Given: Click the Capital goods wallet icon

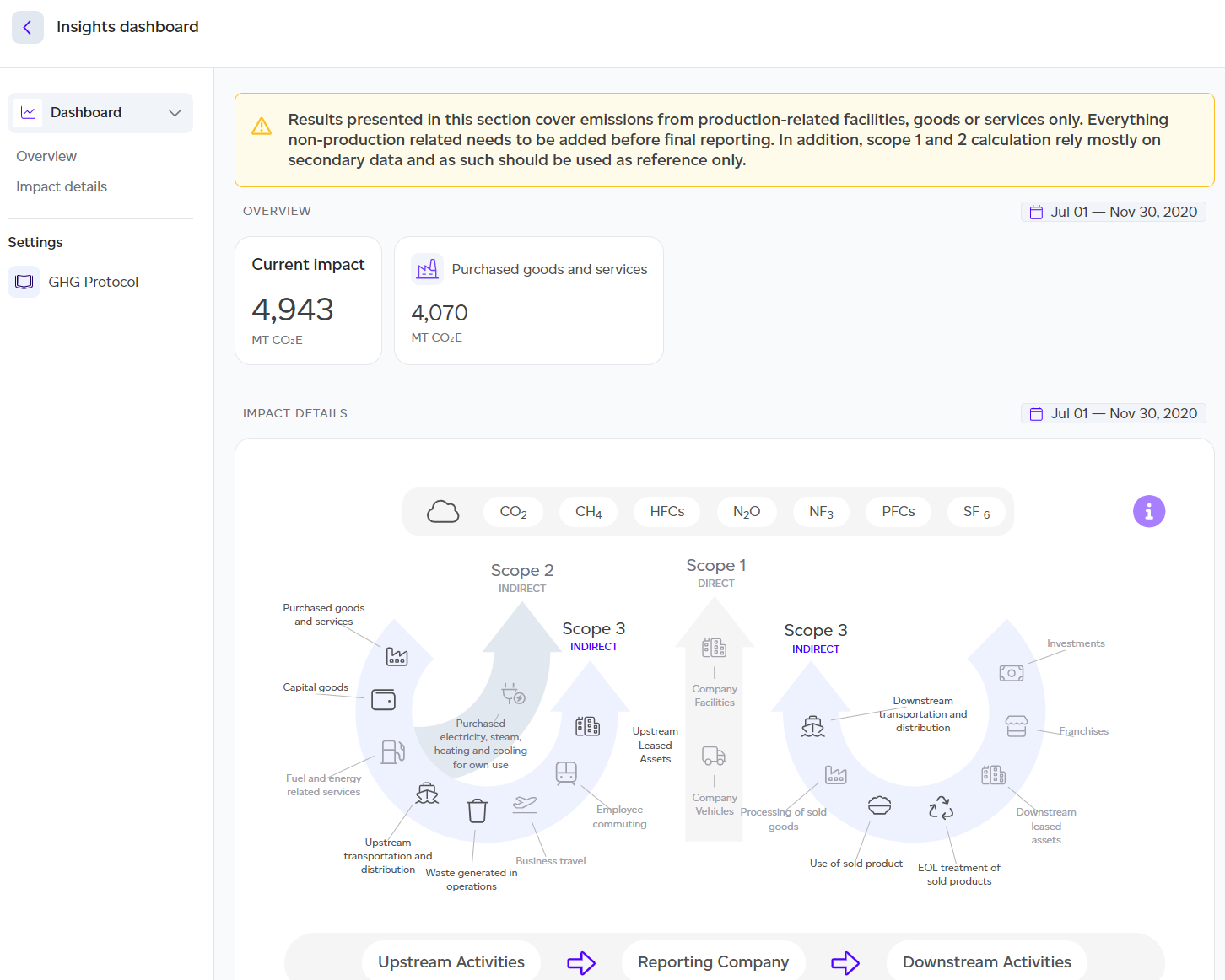Looking at the screenshot, I should point(384,700).
